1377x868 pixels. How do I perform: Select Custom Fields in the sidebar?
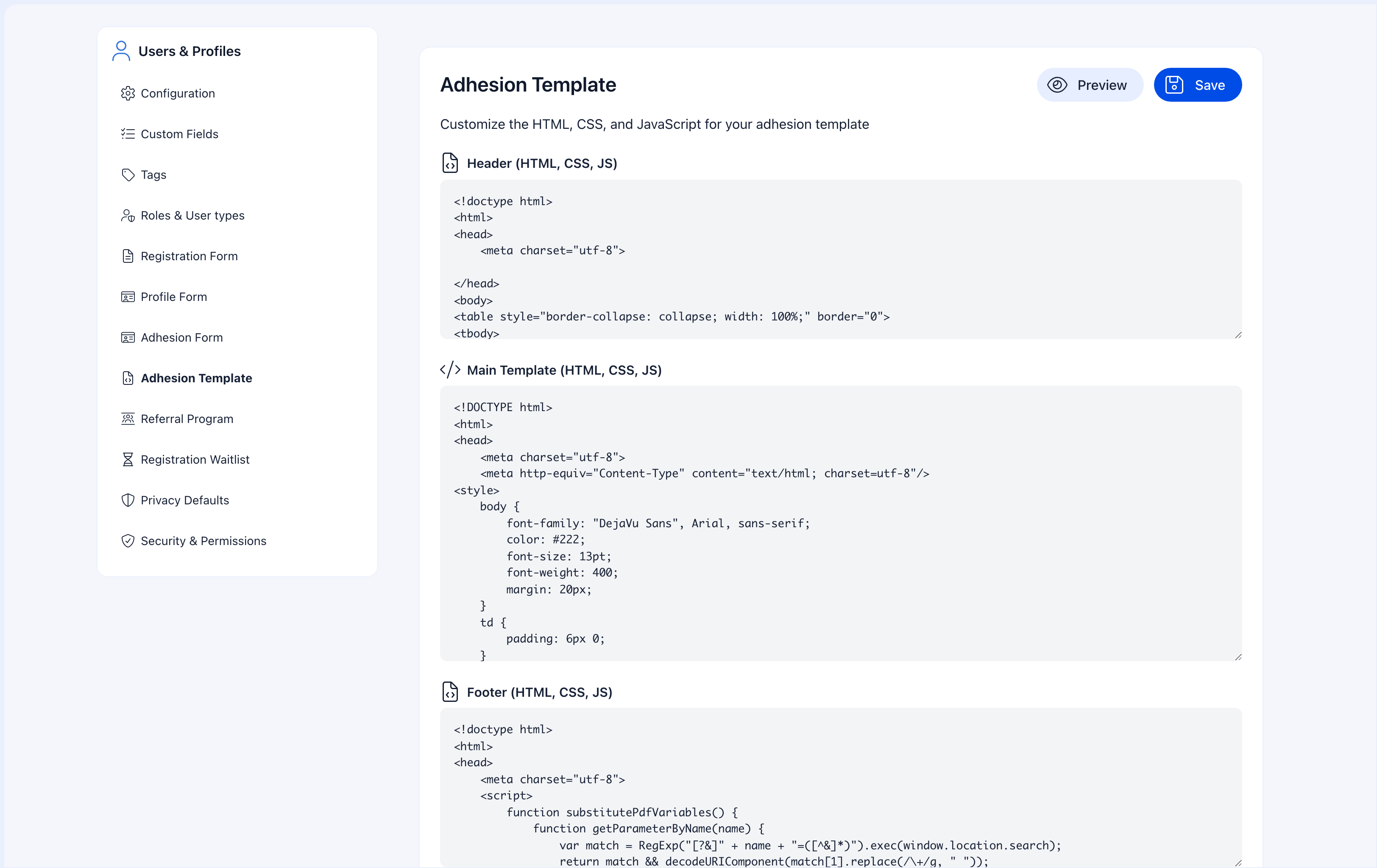click(x=180, y=134)
